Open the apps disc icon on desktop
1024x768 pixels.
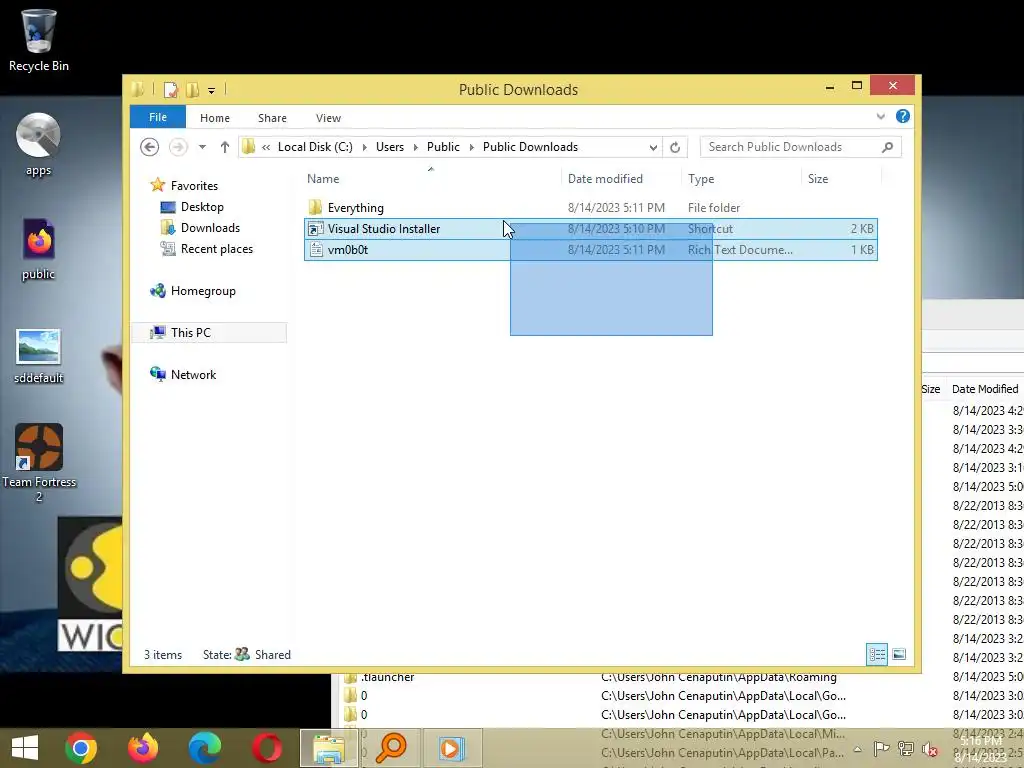pyautogui.click(x=38, y=144)
